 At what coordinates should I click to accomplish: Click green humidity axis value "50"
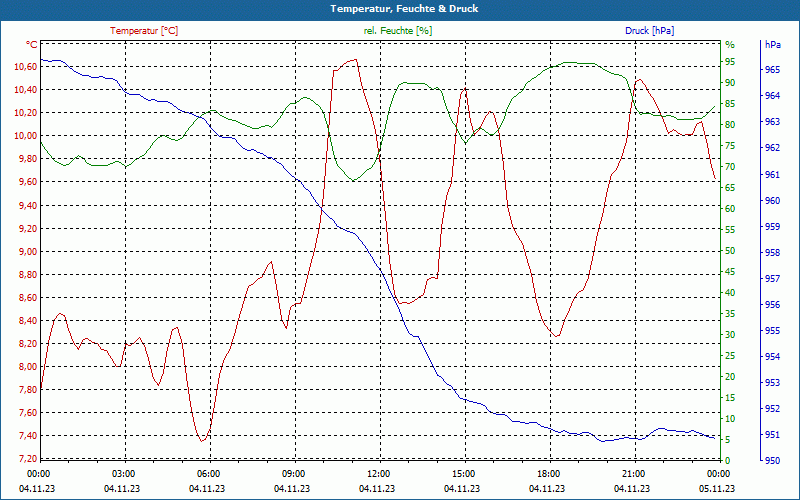(x=730, y=251)
